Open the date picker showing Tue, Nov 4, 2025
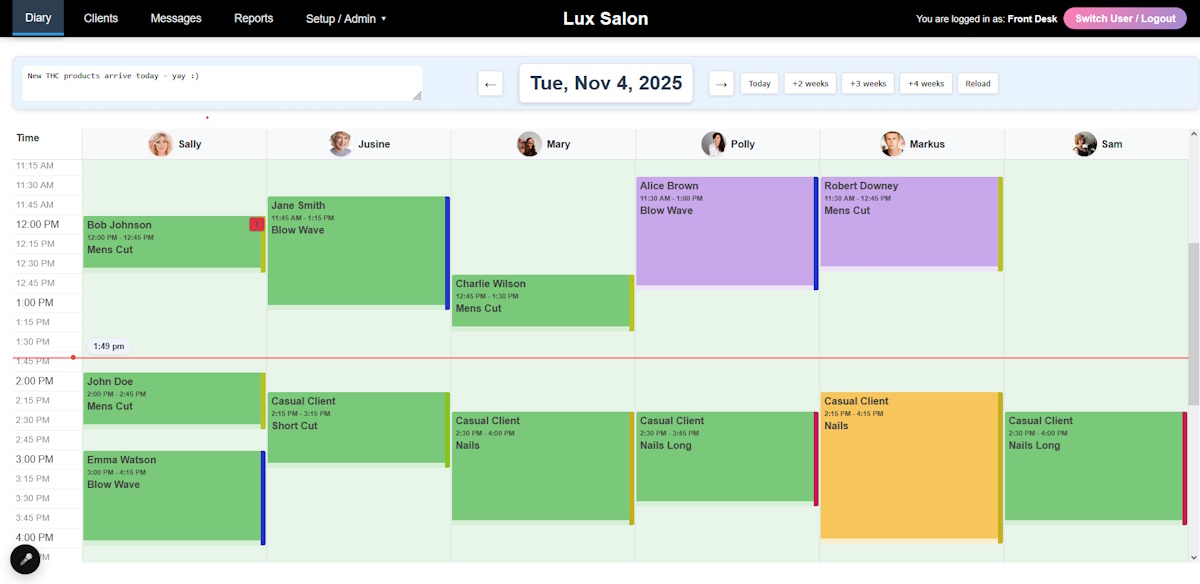This screenshot has height=584, width=1200. point(605,83)
